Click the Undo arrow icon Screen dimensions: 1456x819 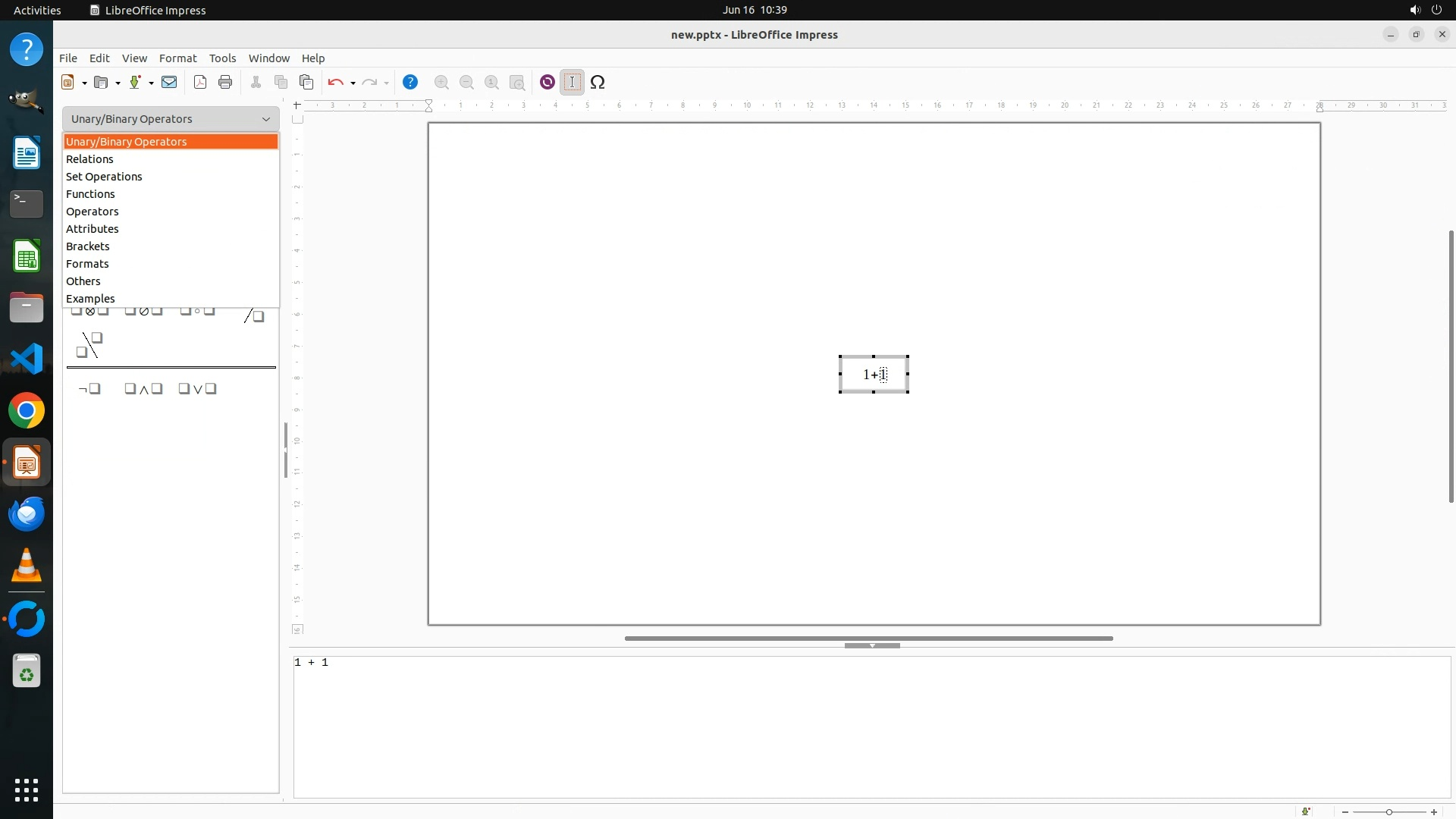point(336,83)
